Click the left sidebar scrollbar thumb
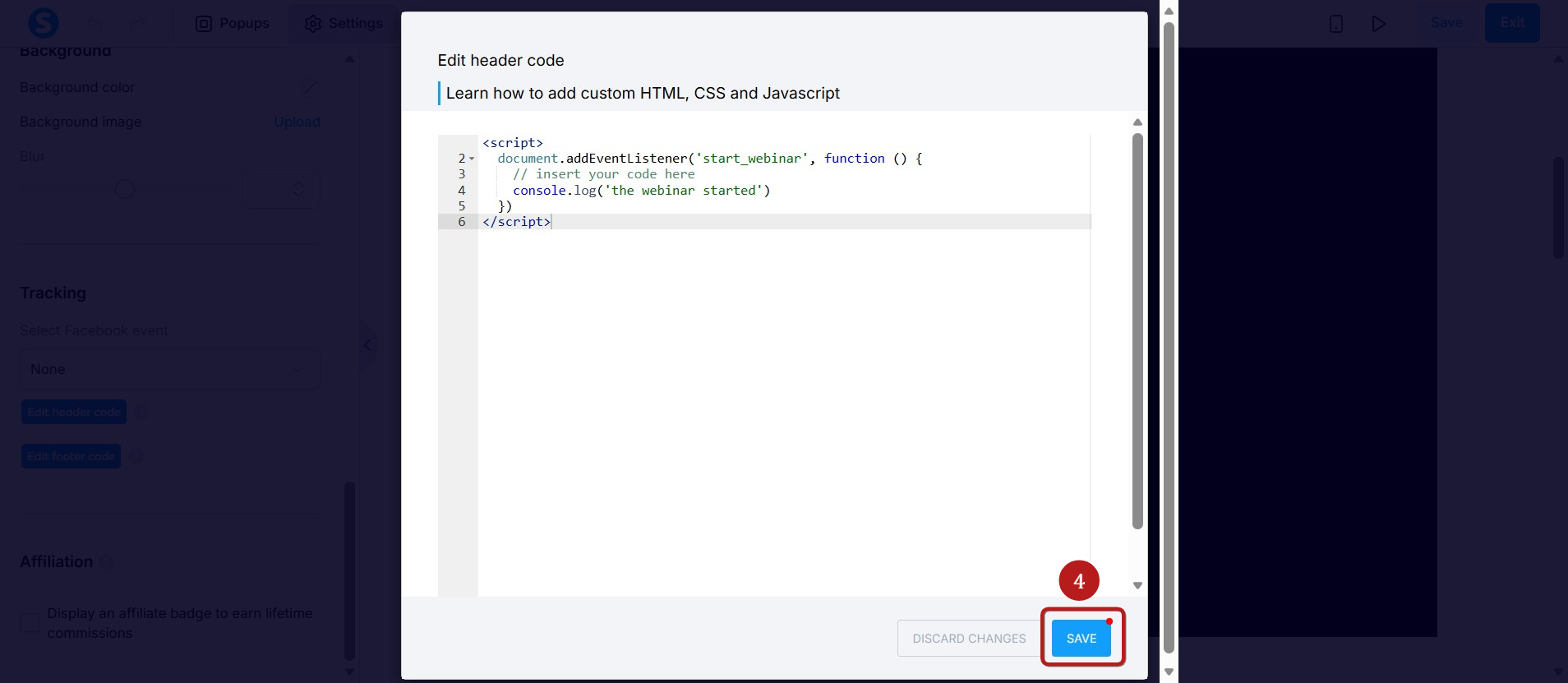The width and height of the screenshot is (1568, 683). click(349, 571)
